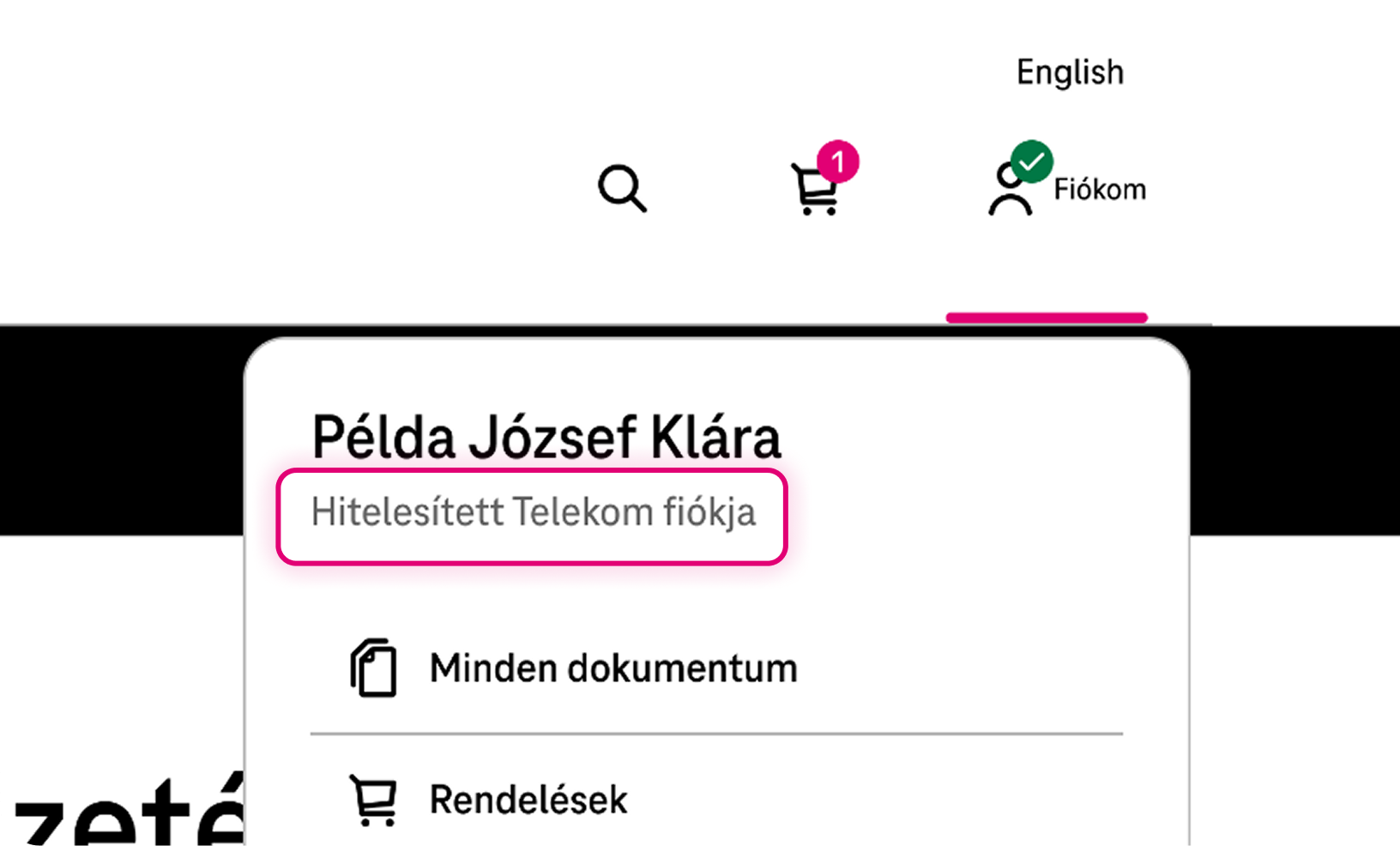Screen dimensions: 1400x846
Task: Click the pink underline indicator below Fiókom
Action: [x=1047, y=317]
